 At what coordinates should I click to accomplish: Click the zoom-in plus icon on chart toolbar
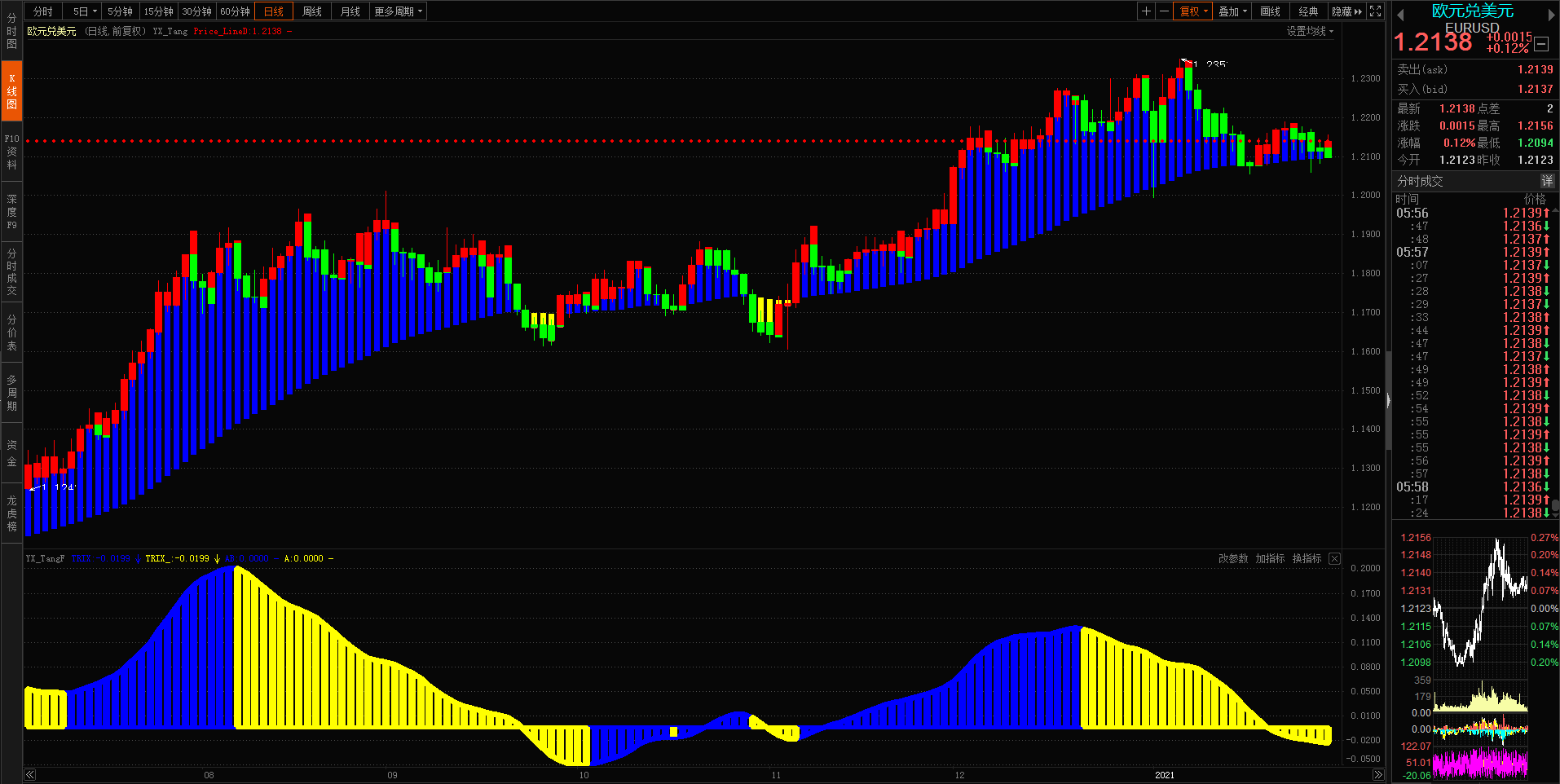point(1146,11)
